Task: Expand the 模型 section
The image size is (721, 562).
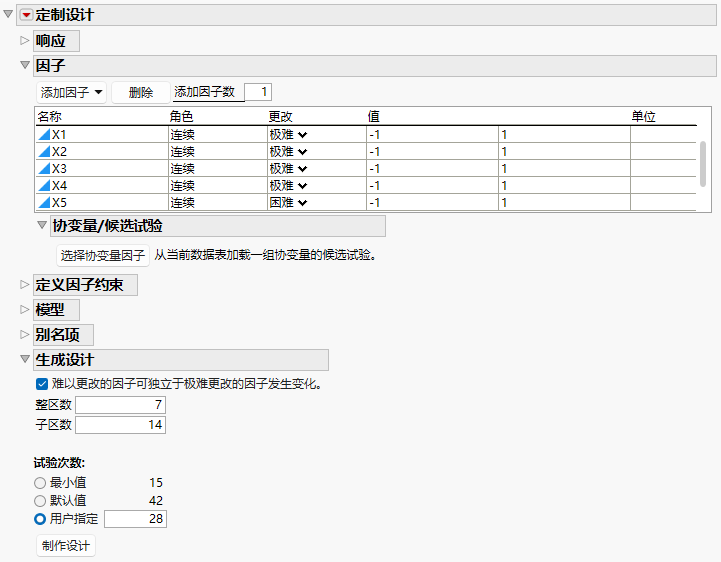Action: (x=24, y=310)
